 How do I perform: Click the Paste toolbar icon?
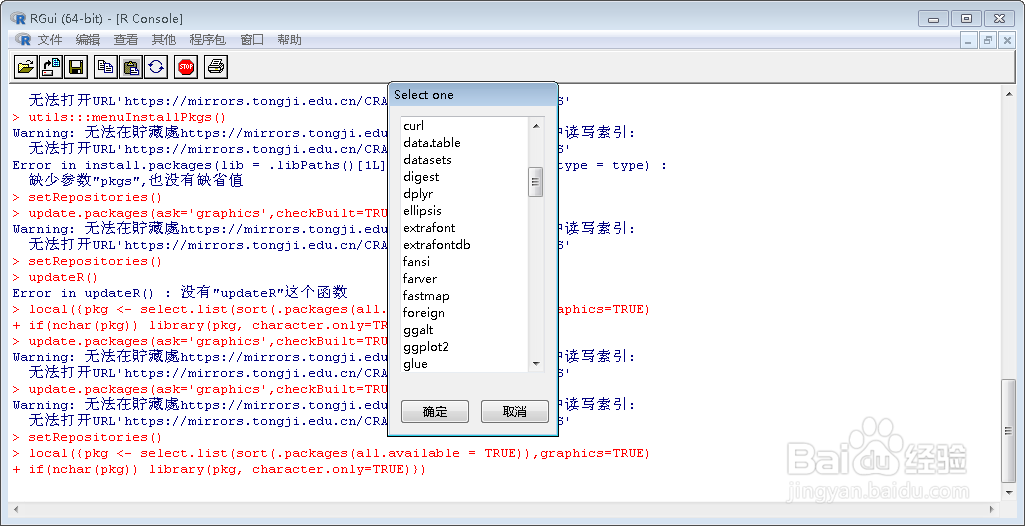point(131,67)
